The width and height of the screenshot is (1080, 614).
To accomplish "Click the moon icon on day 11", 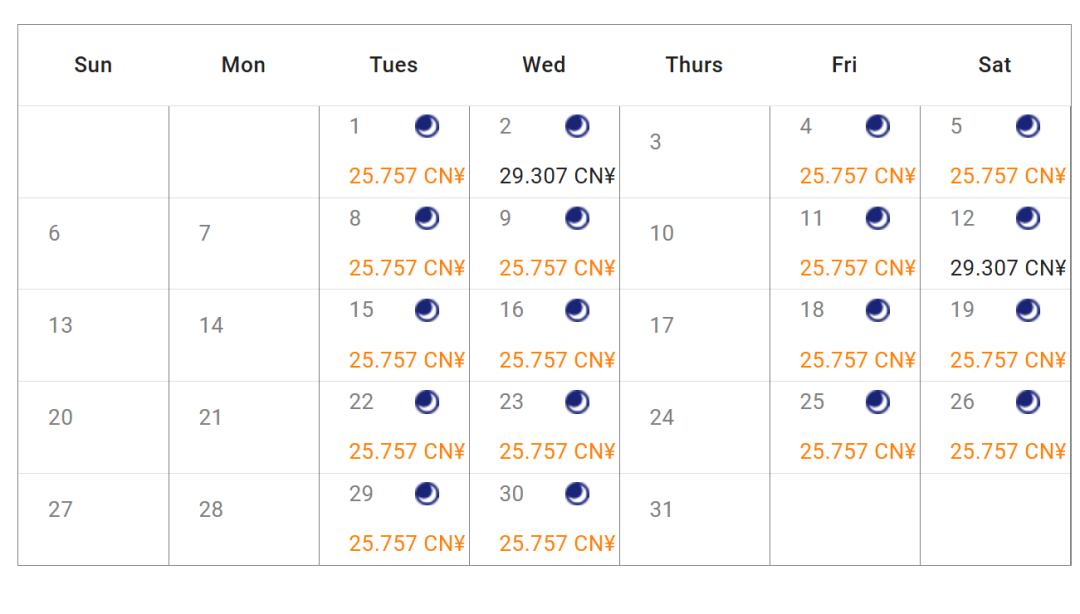I will 878,218.
